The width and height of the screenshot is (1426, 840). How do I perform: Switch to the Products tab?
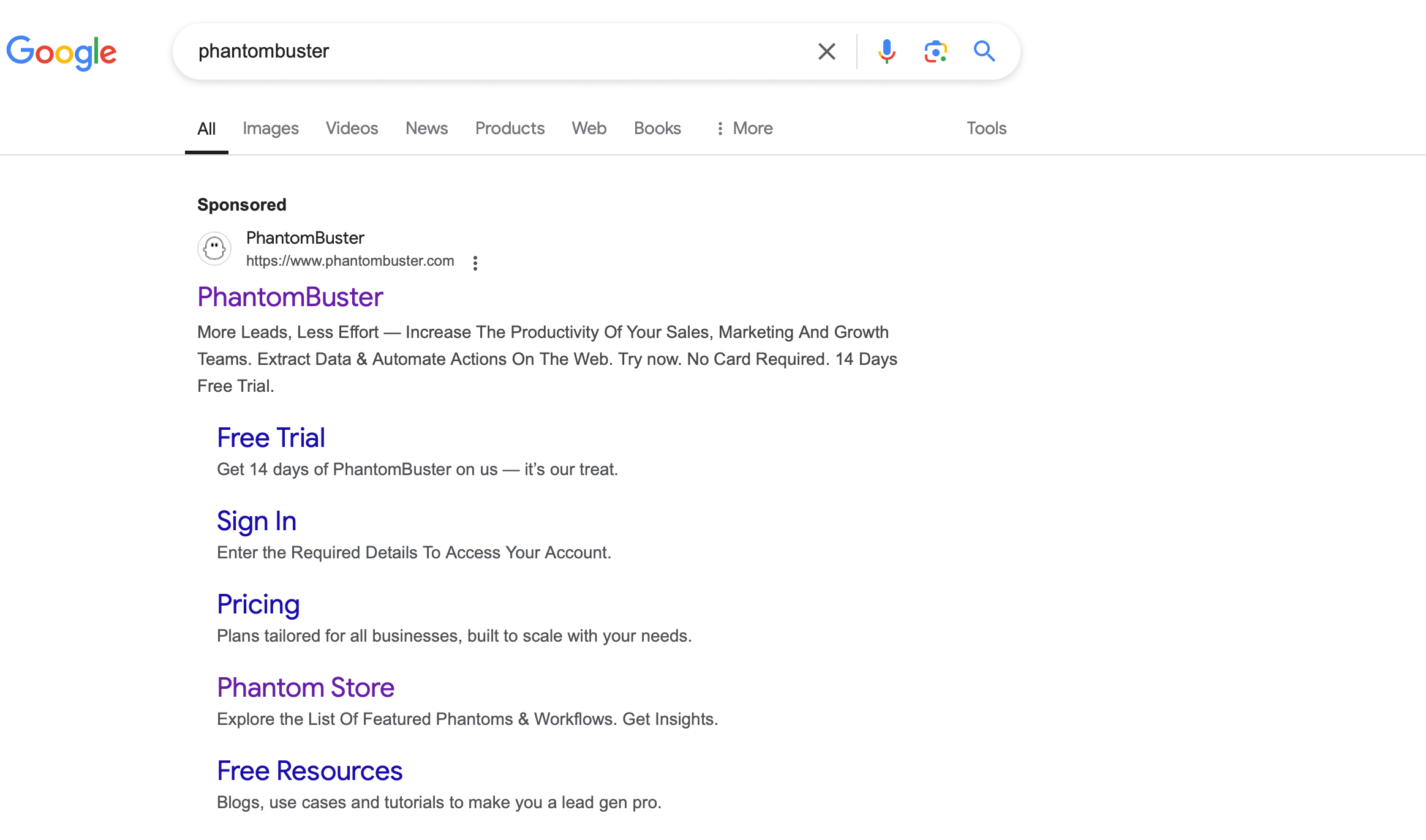click(510, 128)
